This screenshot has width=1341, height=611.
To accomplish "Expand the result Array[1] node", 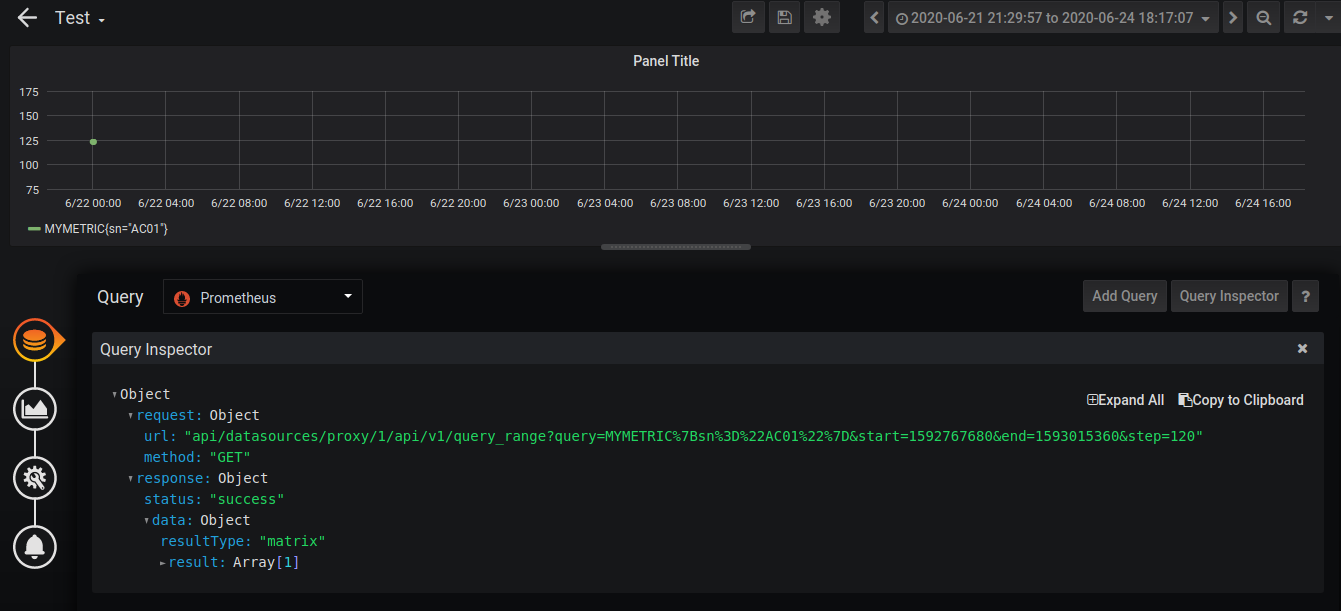I will point(163,563).
